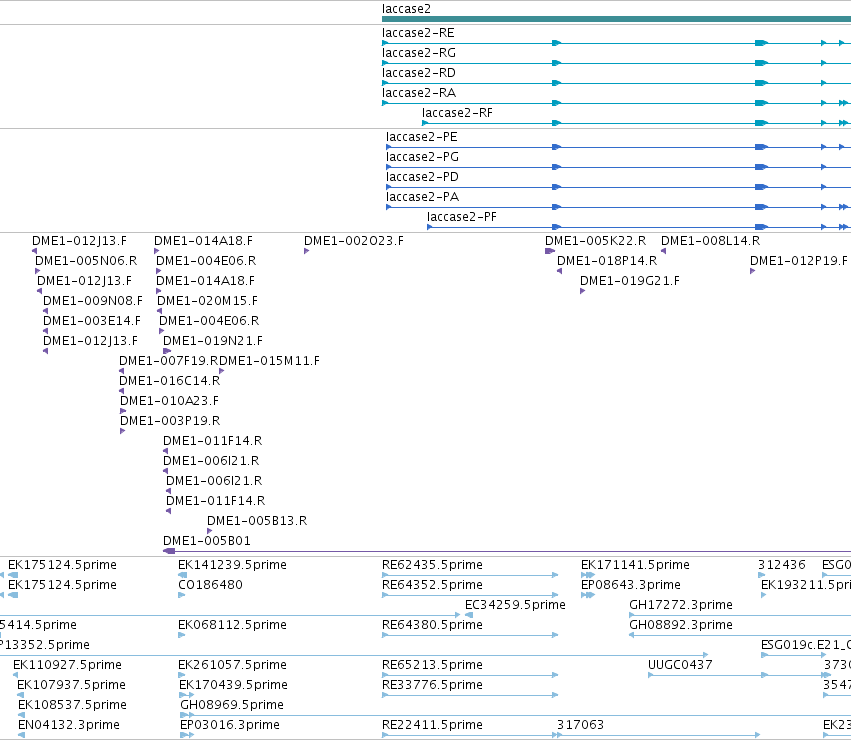This screenshot has height=740, width=851.
Task: Click the UUGC0437 EST label
Action: click(x=680, y=666)
